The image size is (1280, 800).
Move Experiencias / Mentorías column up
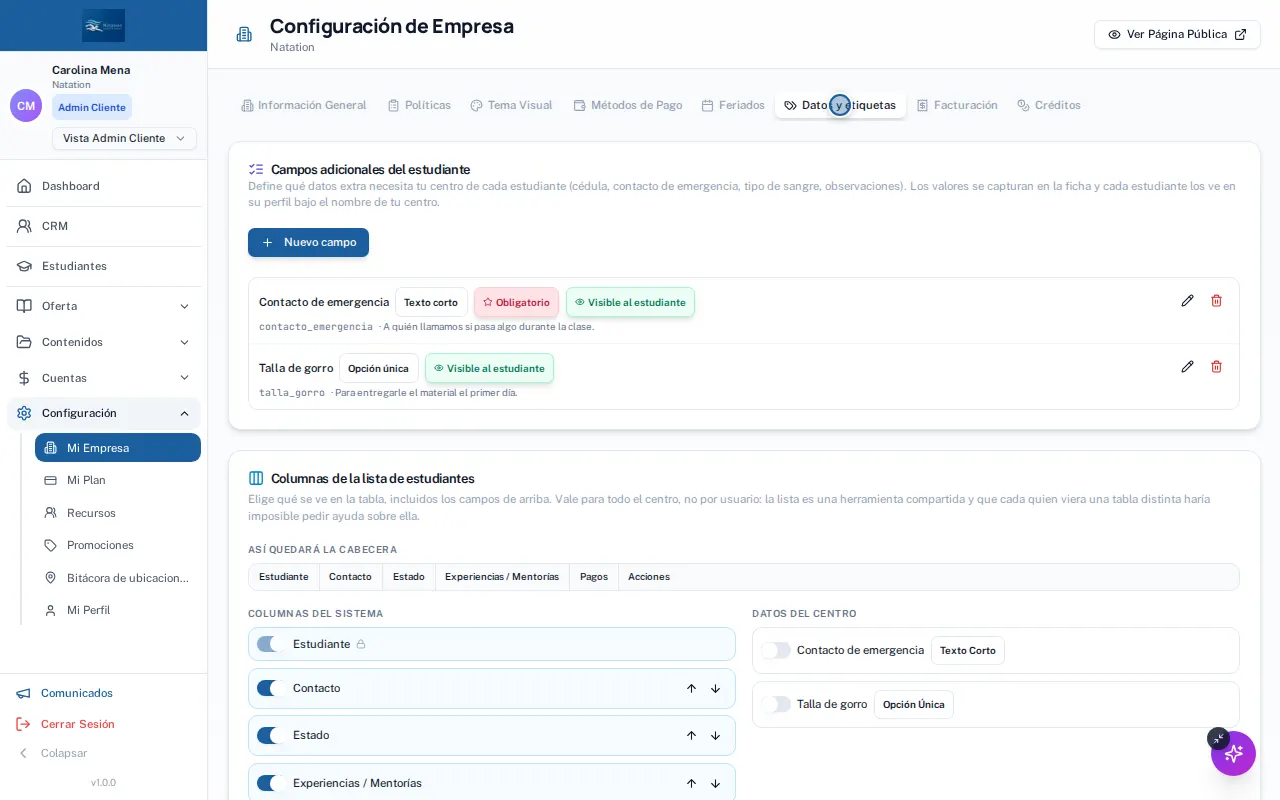[x=691, y=784]
